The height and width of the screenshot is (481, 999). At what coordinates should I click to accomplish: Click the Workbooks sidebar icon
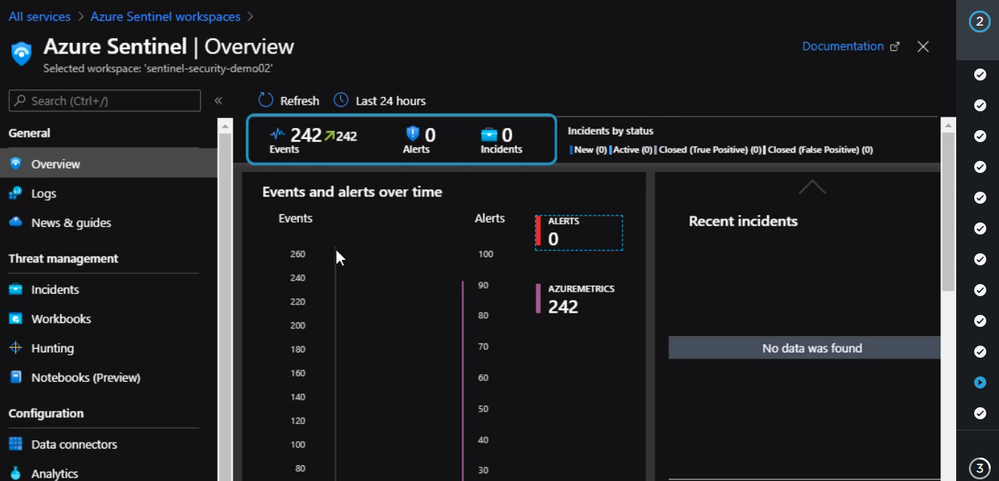16,319
